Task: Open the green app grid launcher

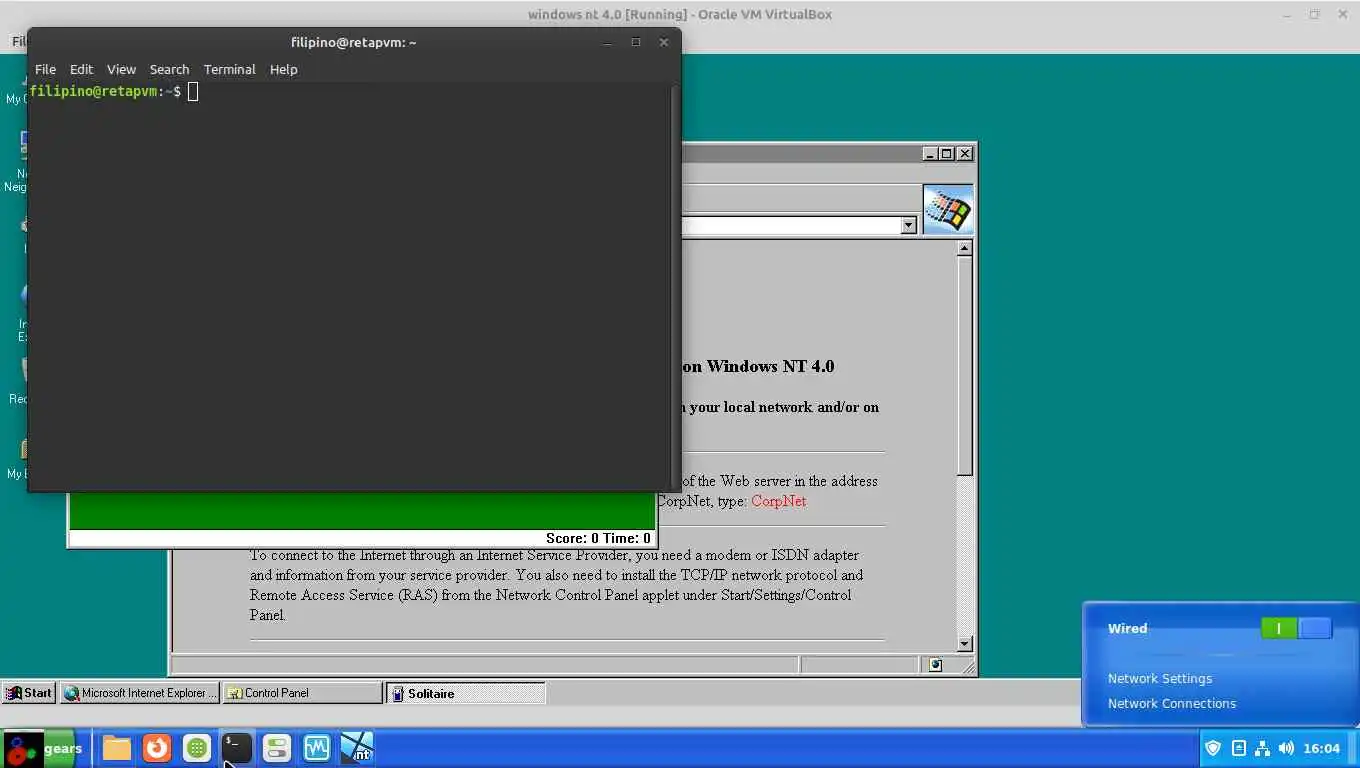Action: [197, 748]
